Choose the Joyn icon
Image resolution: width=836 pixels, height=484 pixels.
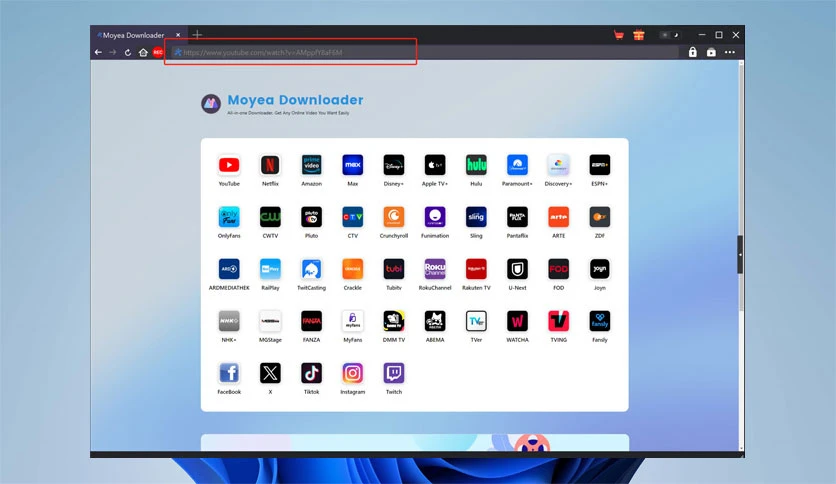pos(600,269)
